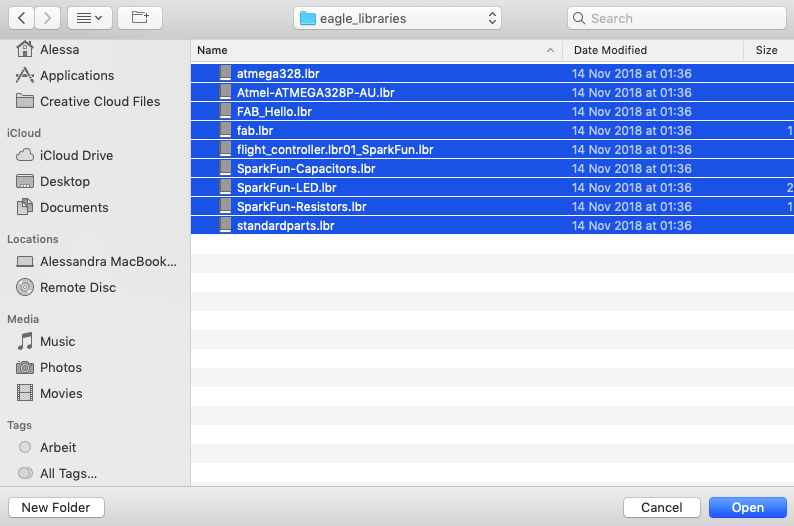Select the SparkFun-Resistors.lbr file
This screenshot has width=794, height=526.
492,207
